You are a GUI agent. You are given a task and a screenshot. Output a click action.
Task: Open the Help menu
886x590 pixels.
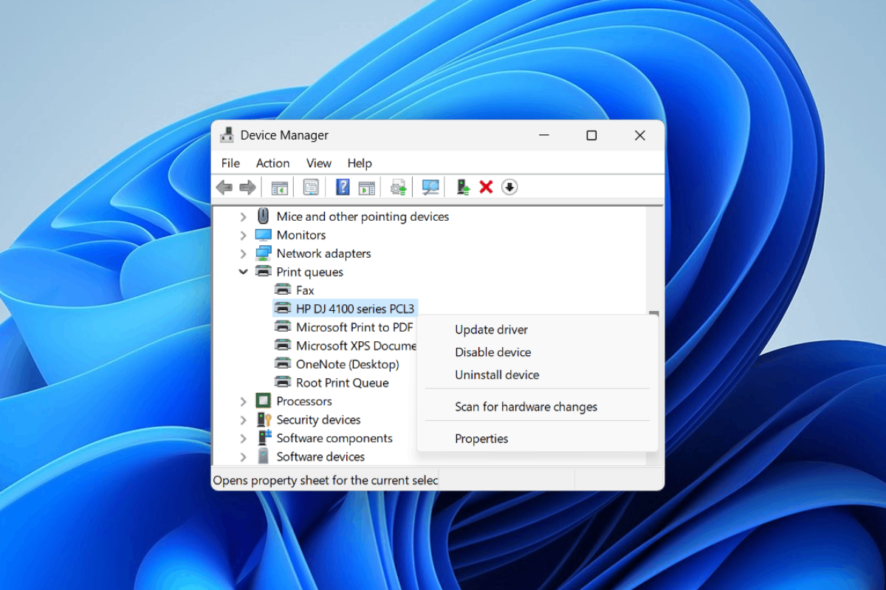[359, 163]
